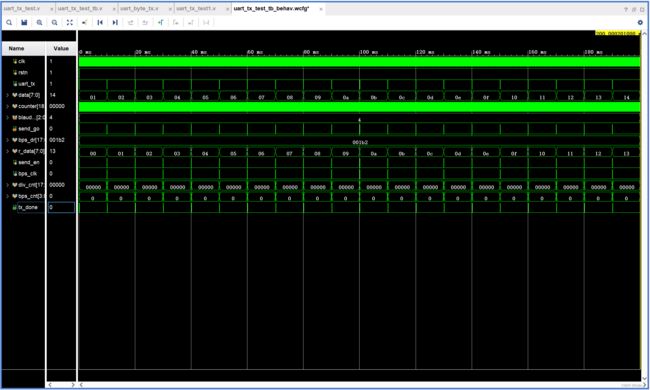Click the '001b2' label in the bps_dr waveform
The height and width of the screenshot is (390, 650).
pyautogui.click(x=359, y=142)
